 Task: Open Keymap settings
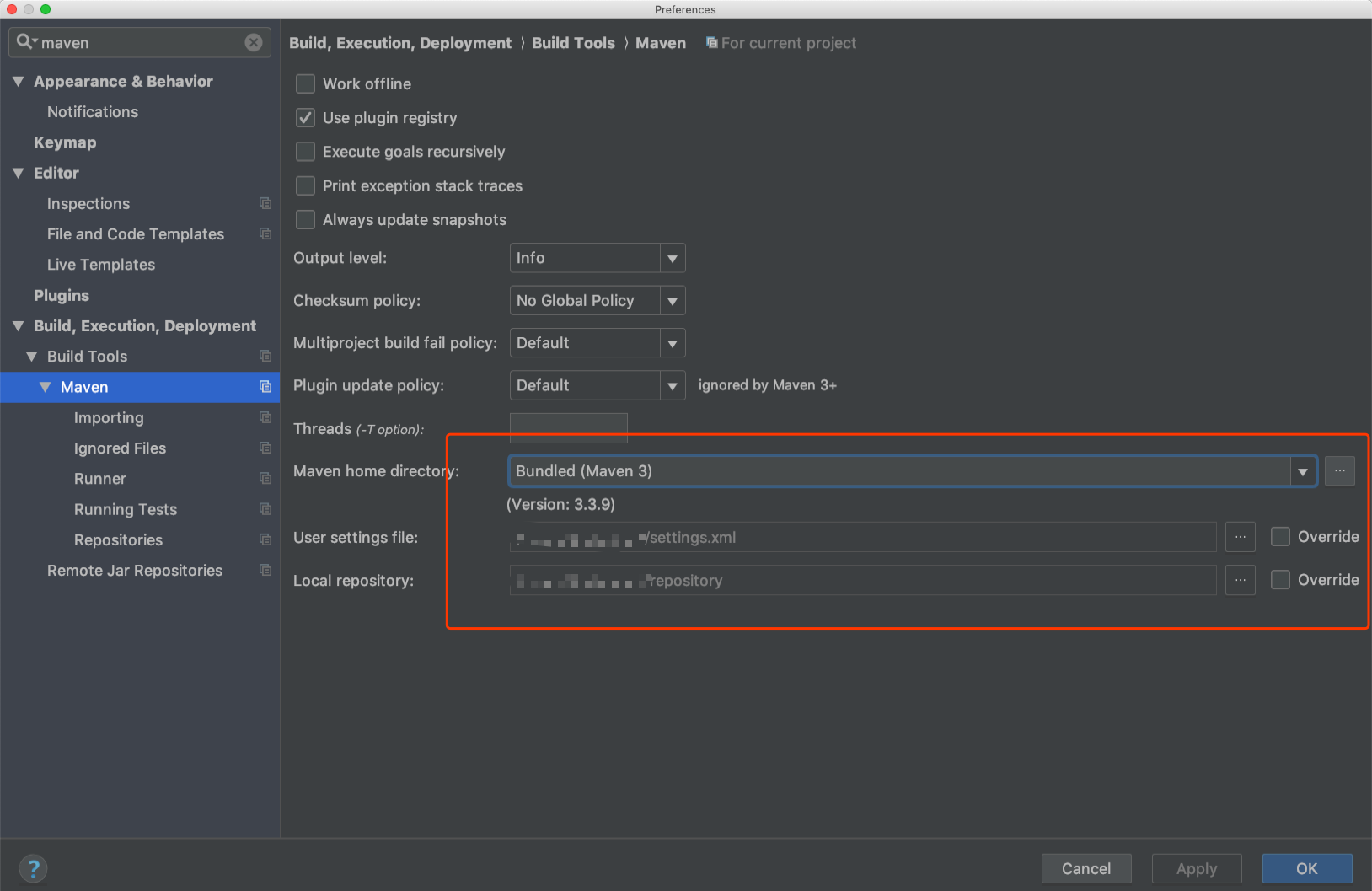point(65,142)
